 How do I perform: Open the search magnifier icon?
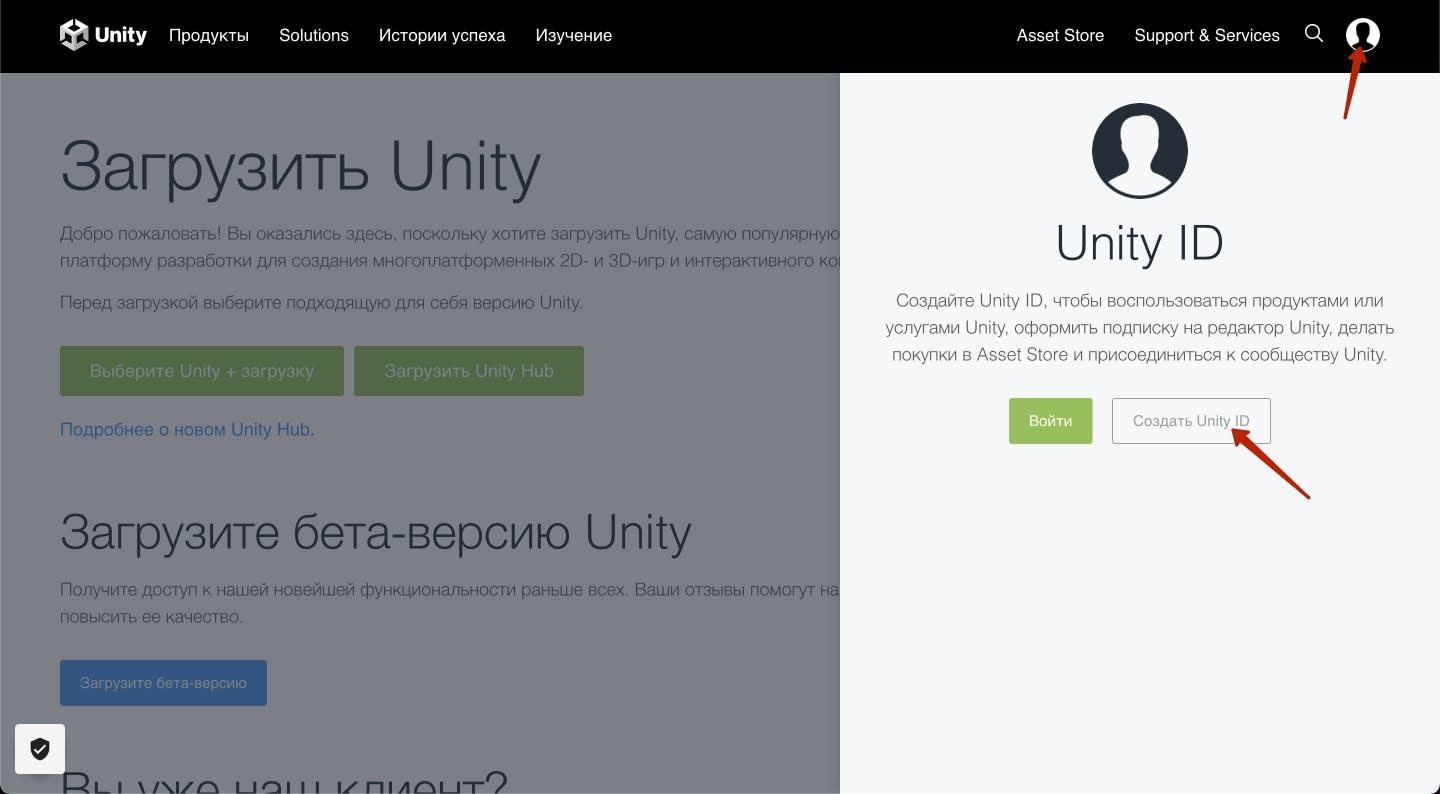[x=1314, y=34]
